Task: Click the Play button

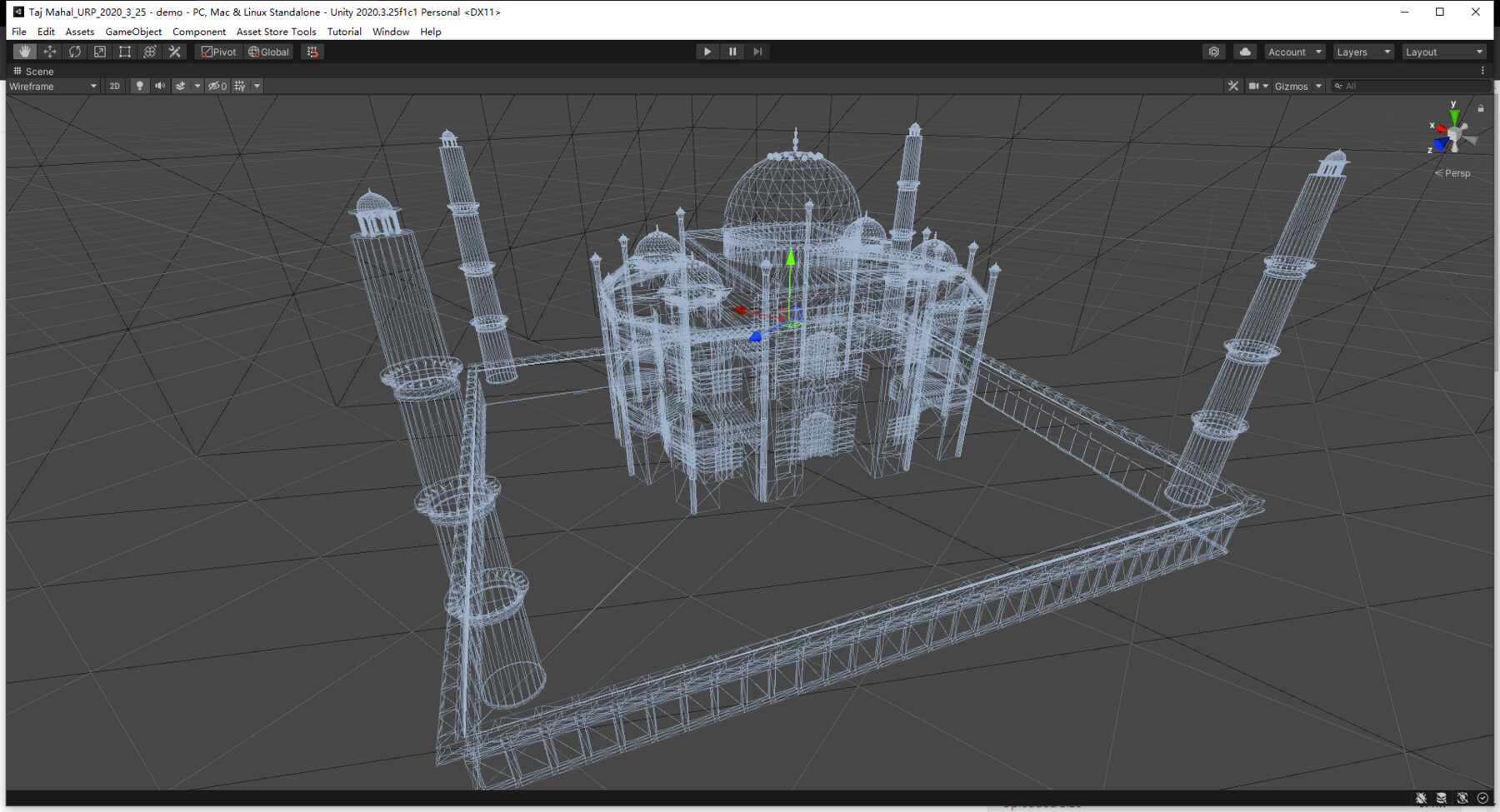Action: point(707,52)
